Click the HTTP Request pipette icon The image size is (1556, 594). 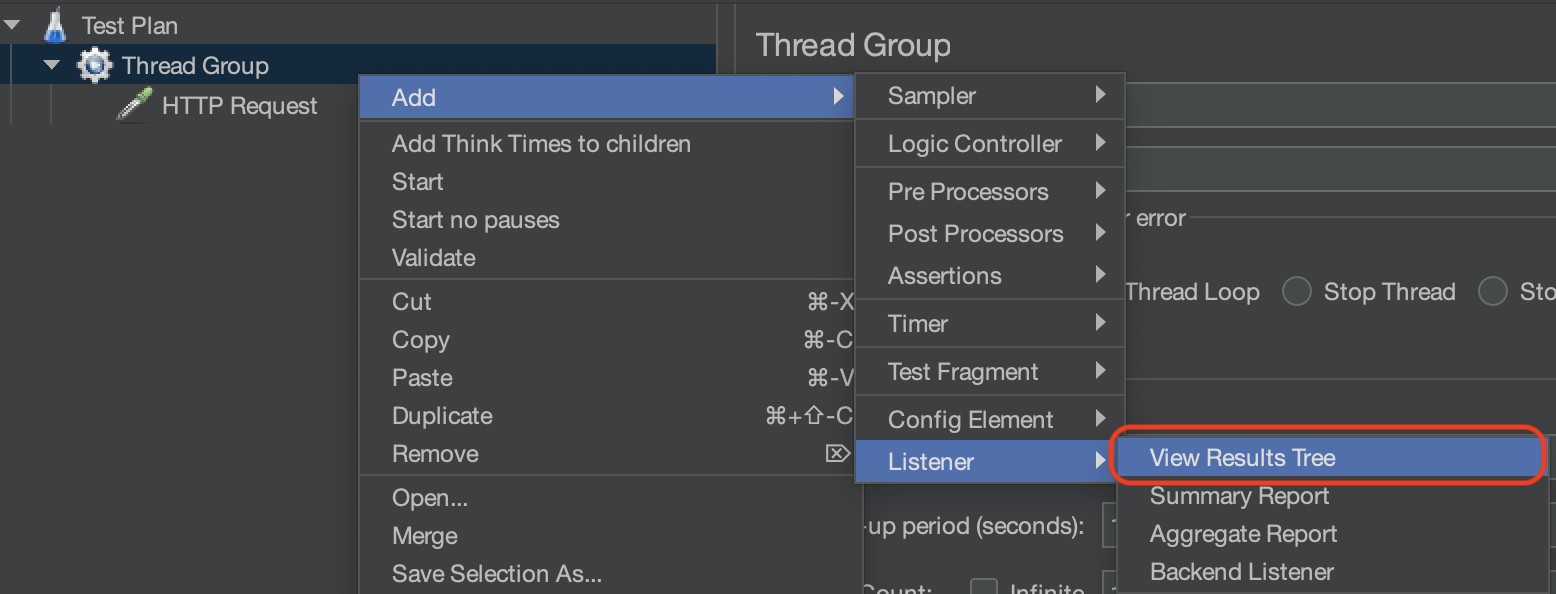coord(134,105)
